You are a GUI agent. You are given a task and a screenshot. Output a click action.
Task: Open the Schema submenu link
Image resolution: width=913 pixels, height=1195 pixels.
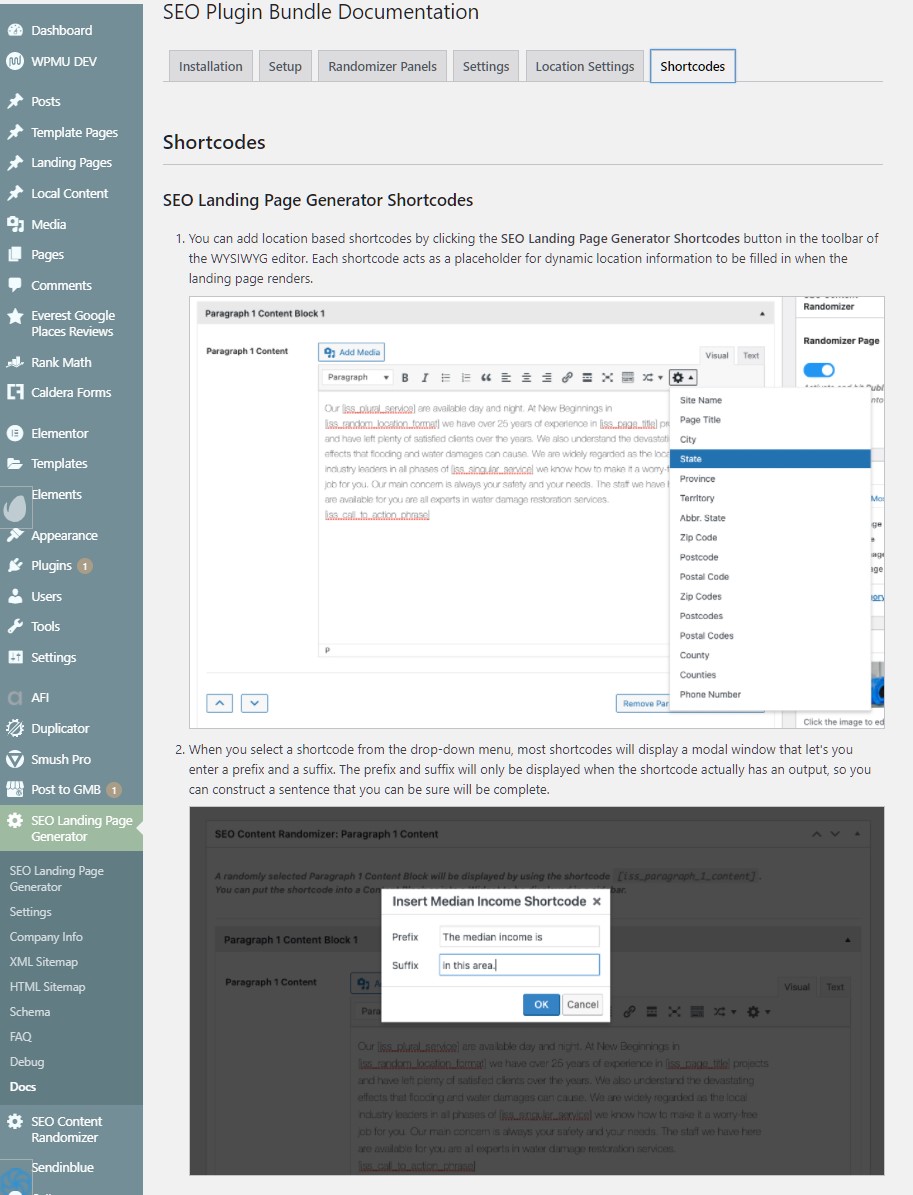(30, 1011)
